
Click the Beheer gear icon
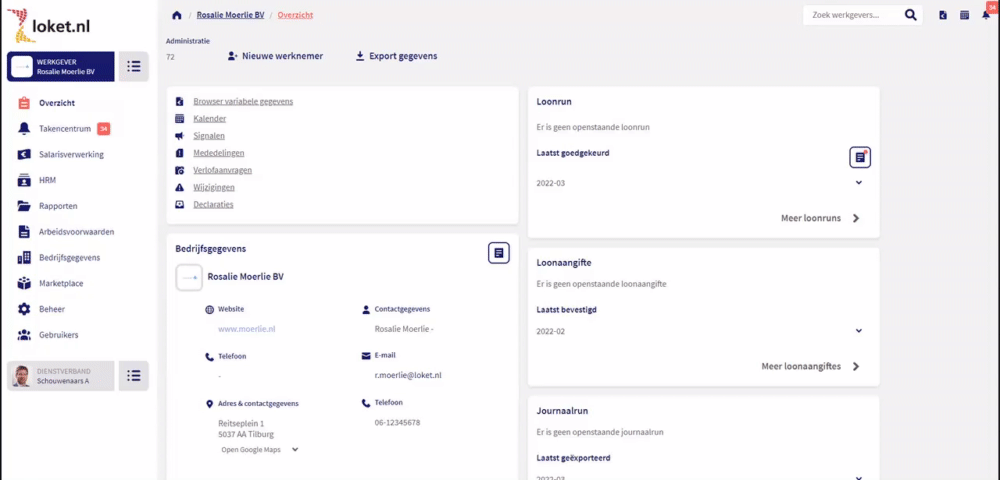coord(24,309)
